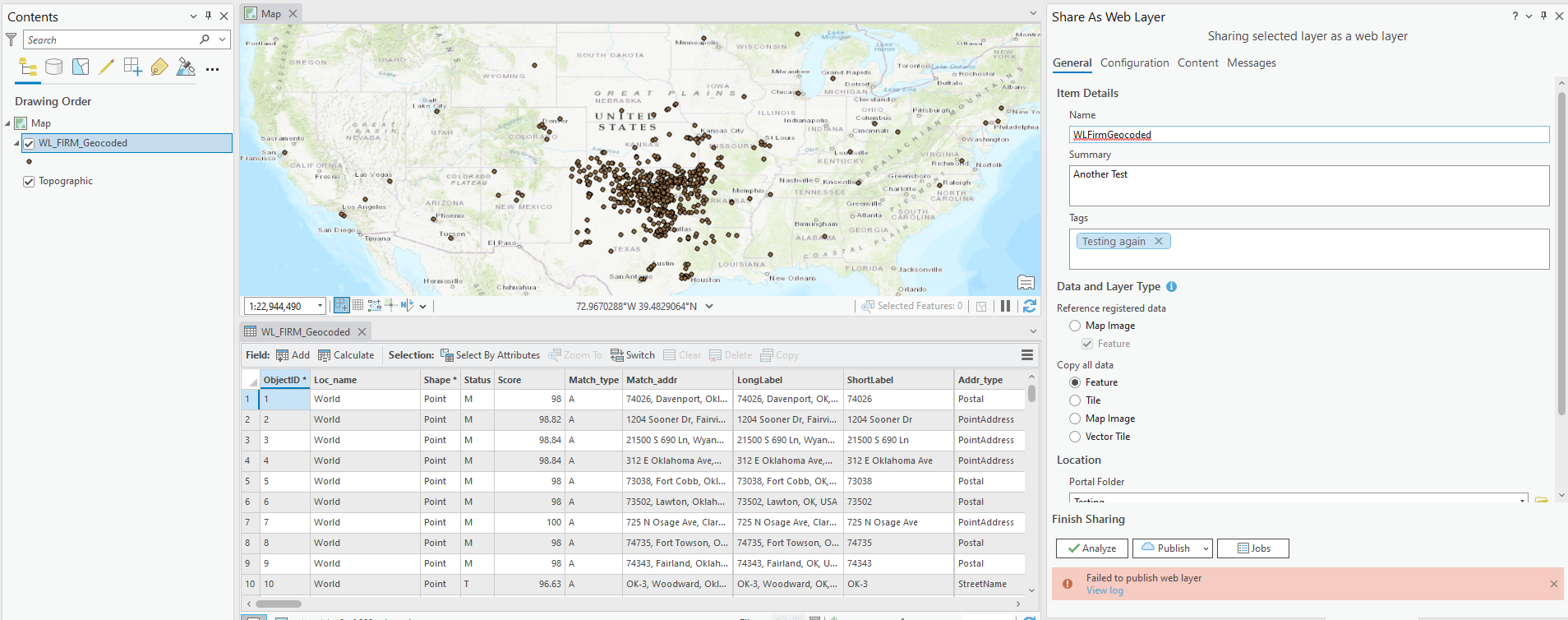Select List By Labeling tag icon

pos(159,67)
